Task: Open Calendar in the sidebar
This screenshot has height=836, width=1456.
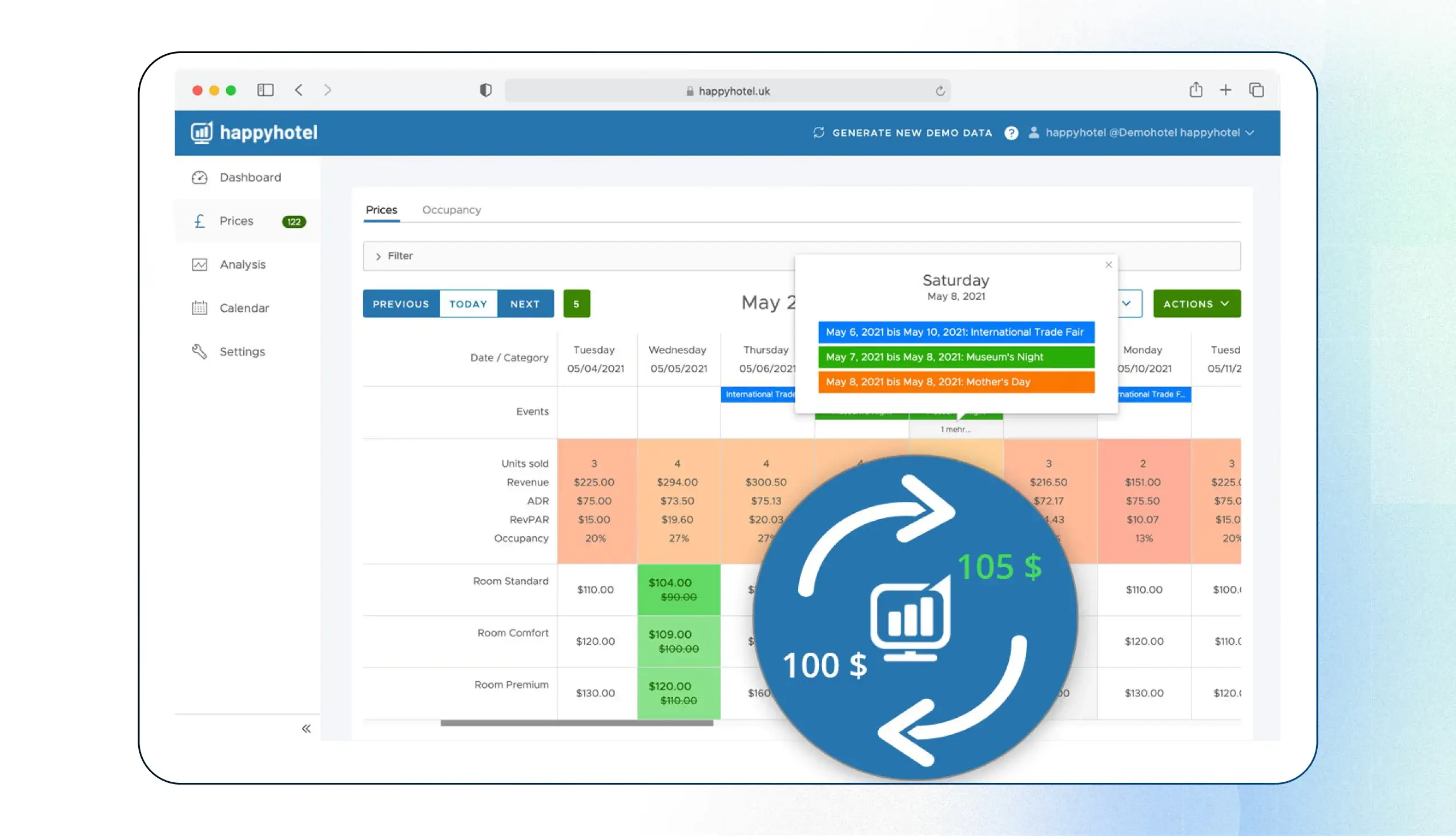Action: tap(244, 308)
